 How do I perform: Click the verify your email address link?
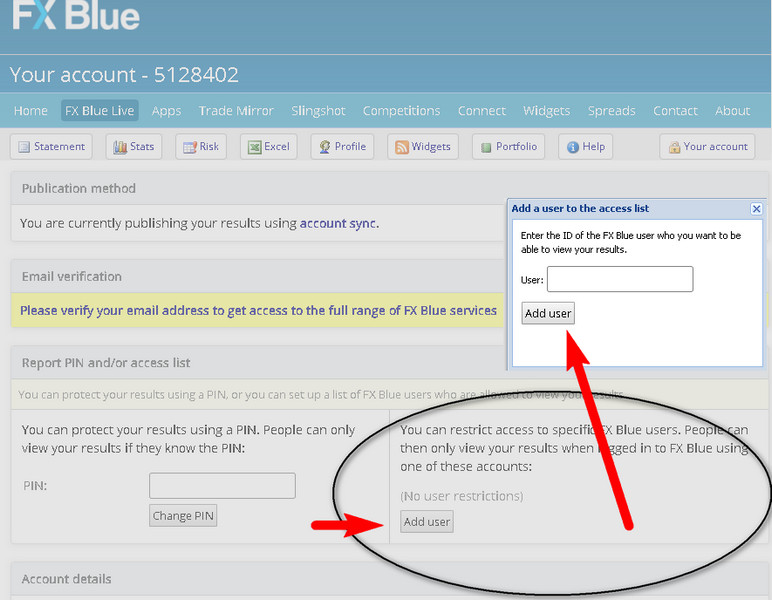click(x=258, y=311)
